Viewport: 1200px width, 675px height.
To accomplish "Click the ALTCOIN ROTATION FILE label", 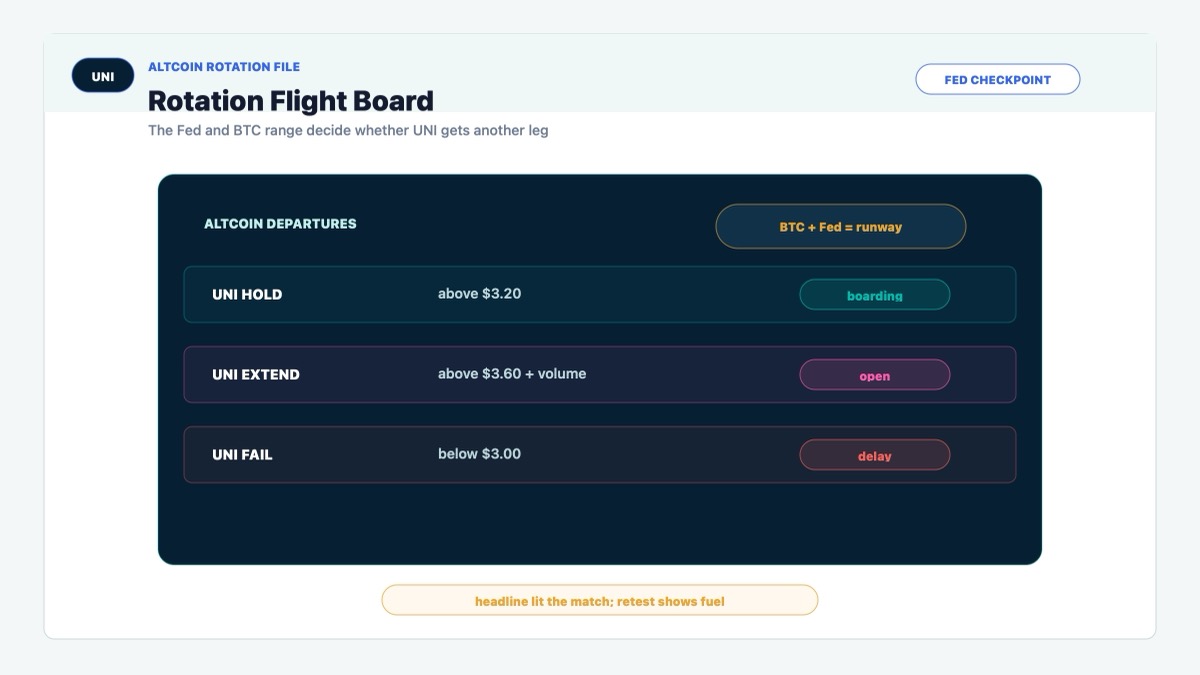I will coord(224,67).
